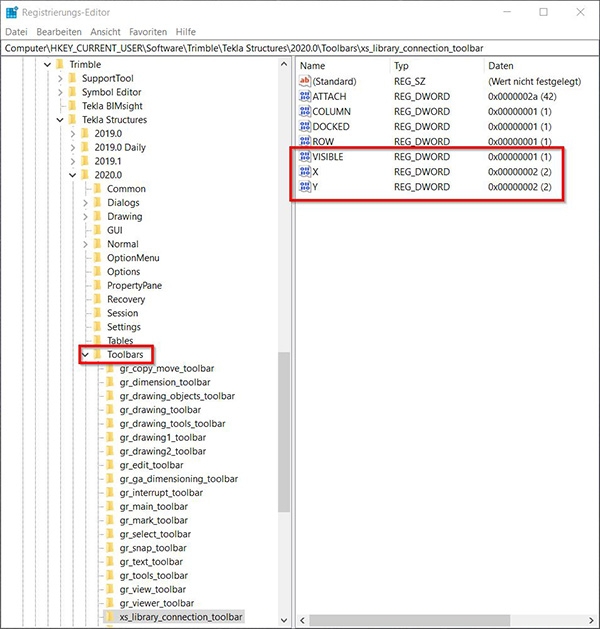600x629 pixels.
Task: Click the COLUMN DWORD value icon
Action: pyautogui.click(x=305, y=111)
